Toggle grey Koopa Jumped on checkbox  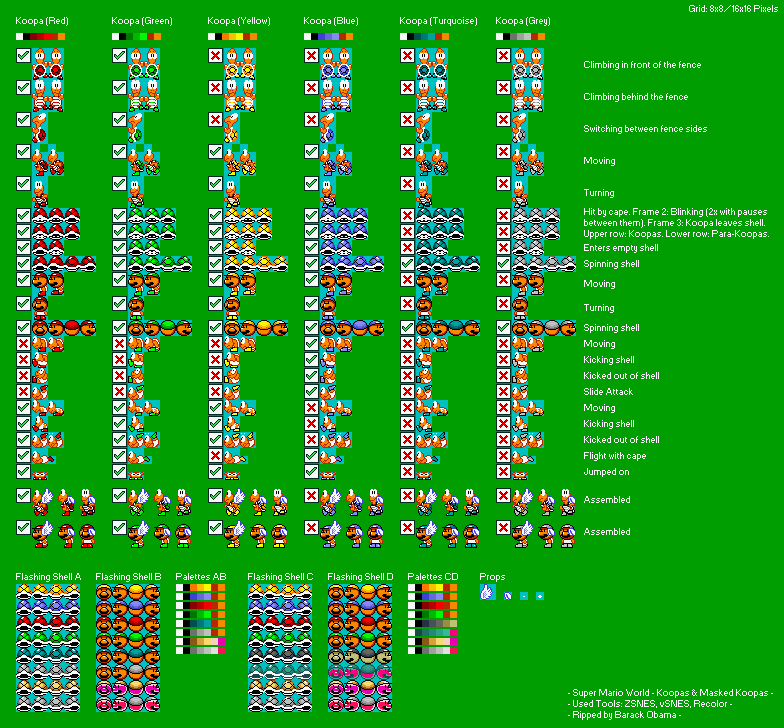[503, 472]
